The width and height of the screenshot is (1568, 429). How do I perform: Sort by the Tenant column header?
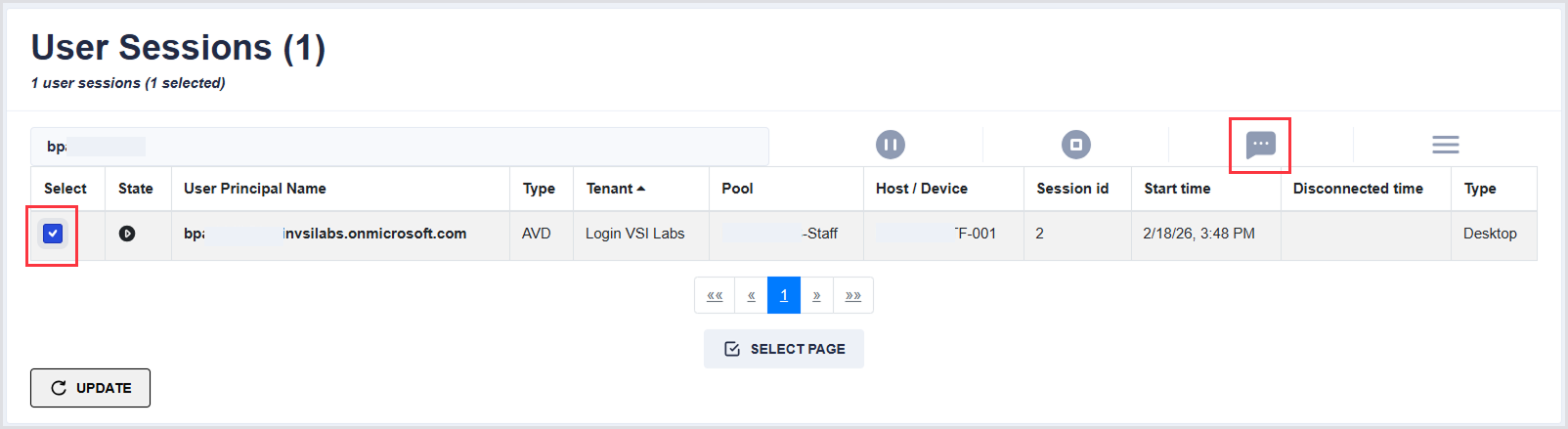tap(615, 189)
